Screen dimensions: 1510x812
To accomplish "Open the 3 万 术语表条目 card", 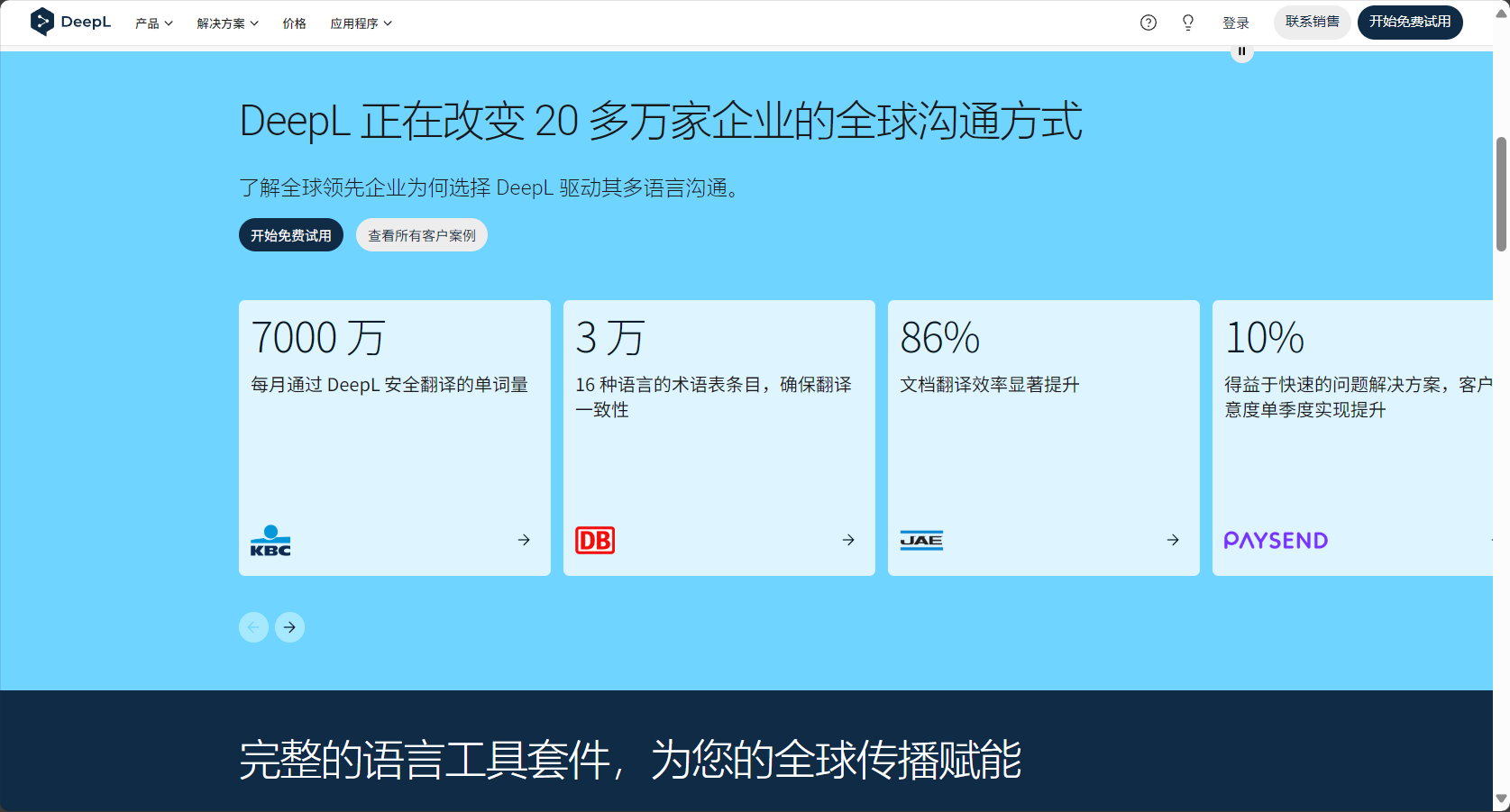I will click(719, 438).
